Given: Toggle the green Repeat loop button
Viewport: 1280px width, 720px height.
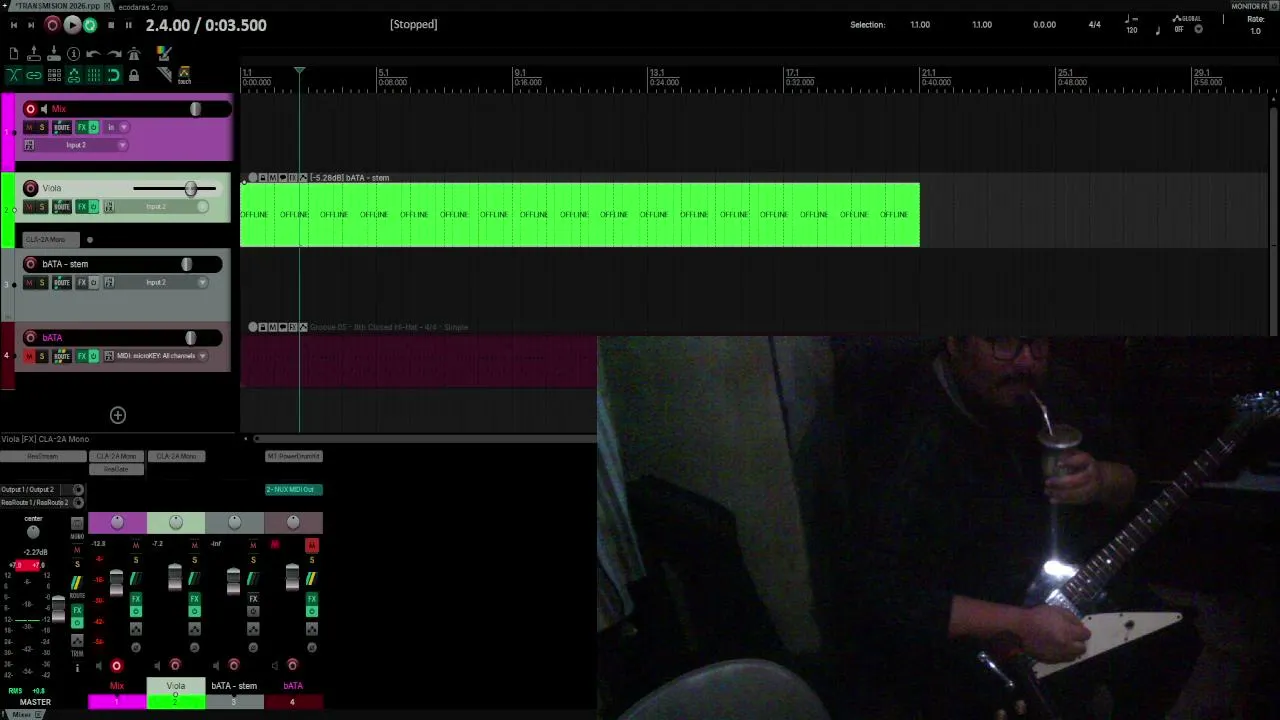Looking at the screenshot, I should click(90, 25).
